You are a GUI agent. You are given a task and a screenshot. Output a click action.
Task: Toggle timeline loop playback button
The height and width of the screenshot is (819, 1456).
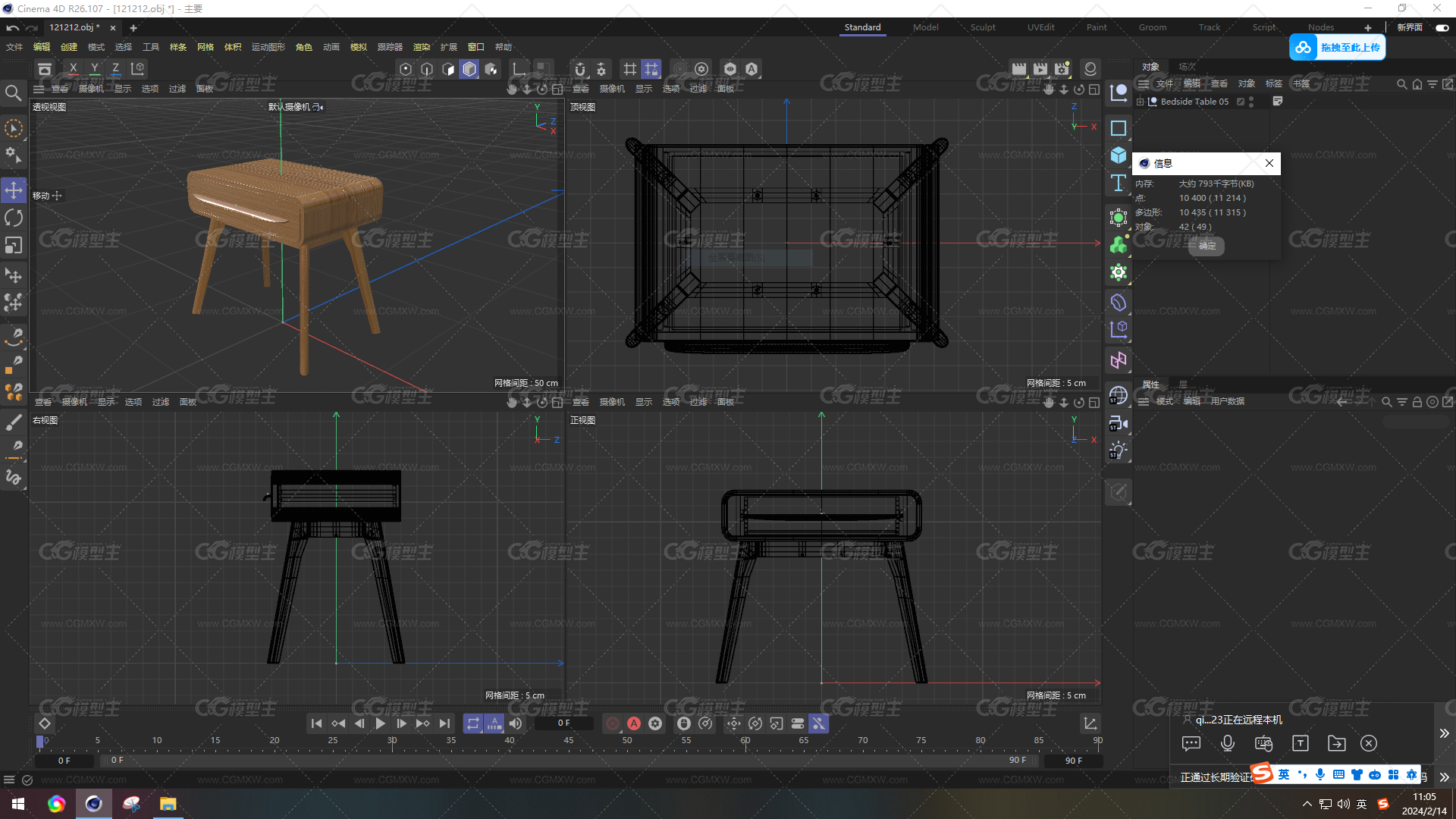click(x=473, y=723)
